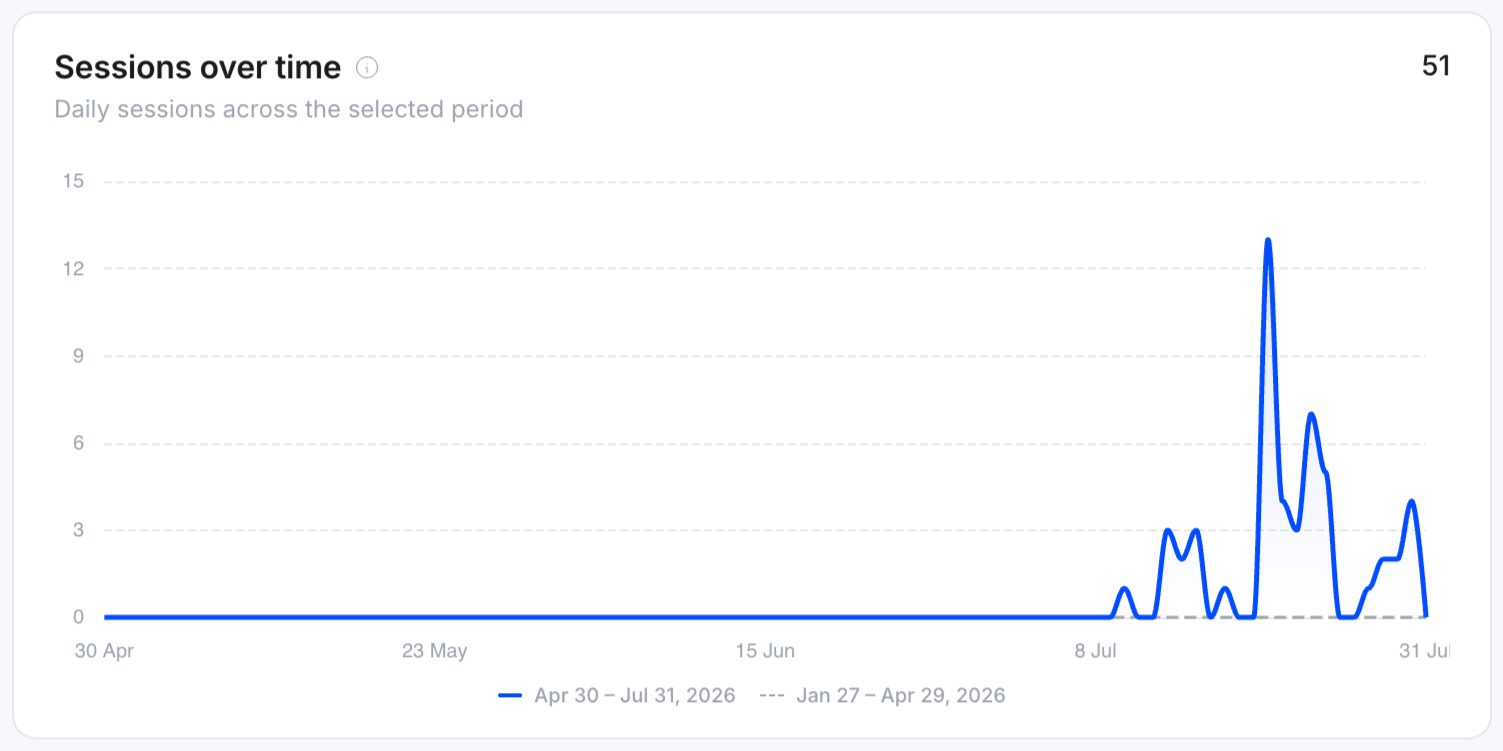Viewport: 1503px width, 751px height.
Task: Click the 15 y-axis label
Action: click(73, 181)
